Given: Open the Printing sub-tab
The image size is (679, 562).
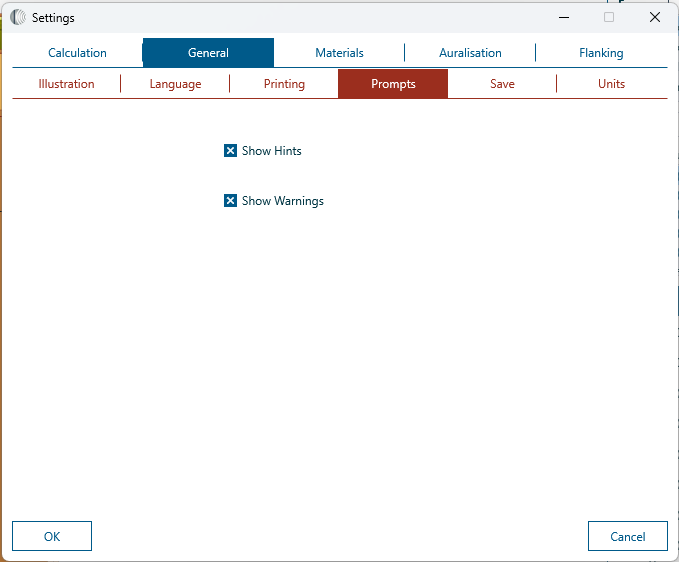Looking at the screenshot, I should tap(285, 84).
